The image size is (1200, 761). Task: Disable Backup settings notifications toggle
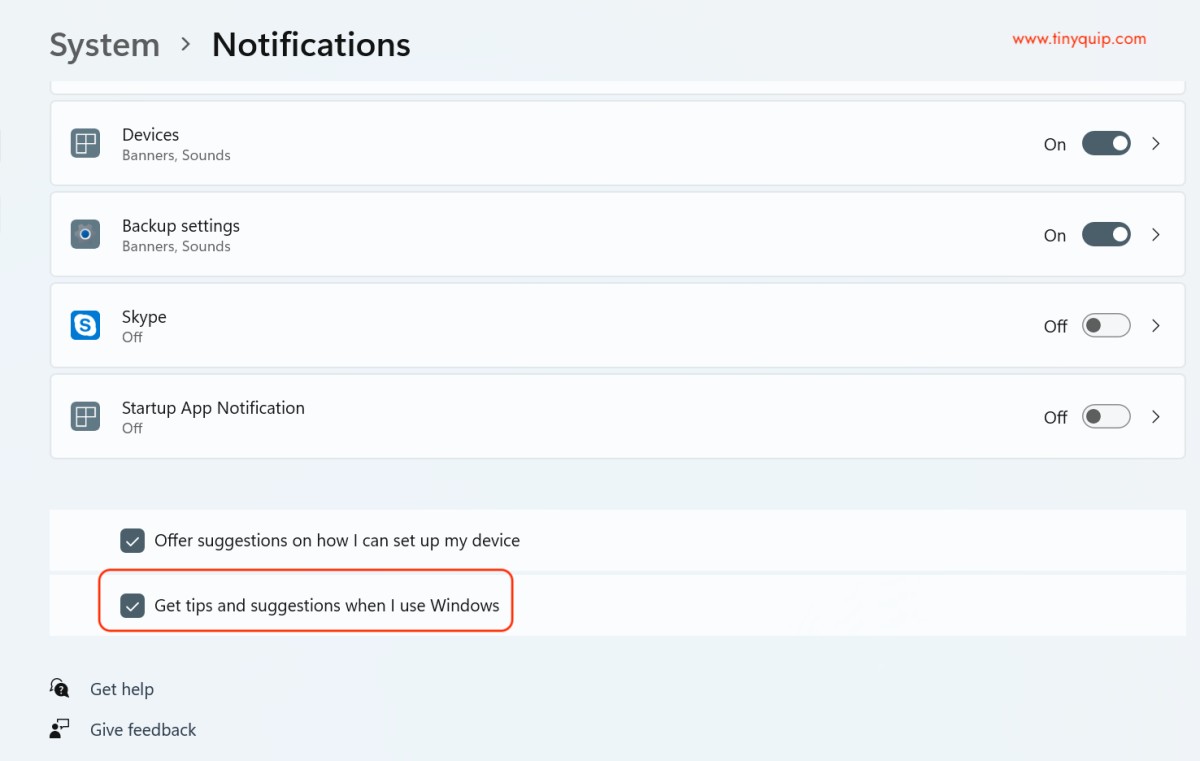point(1106,235)
